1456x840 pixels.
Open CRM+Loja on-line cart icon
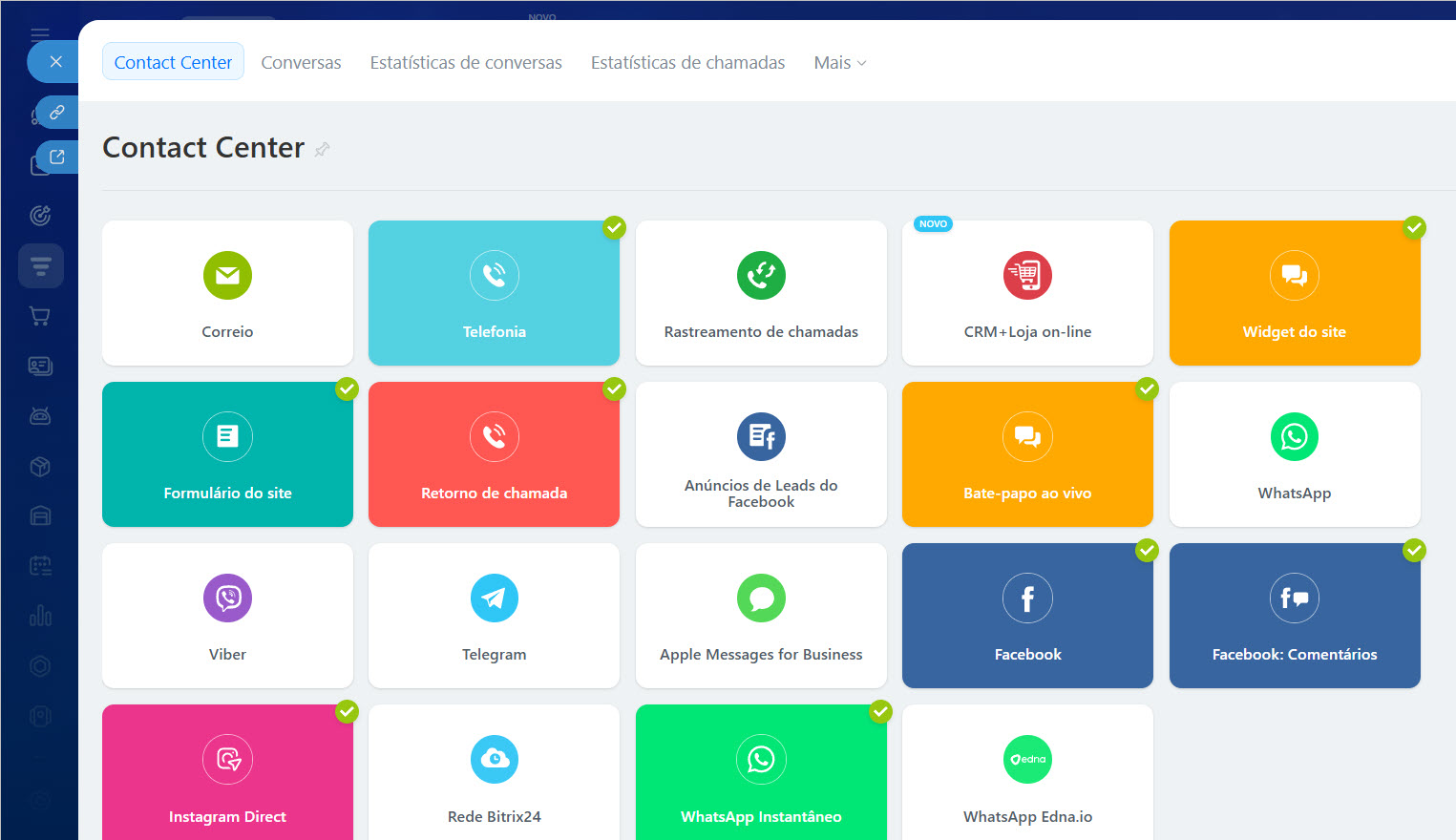click(1027, 276)
